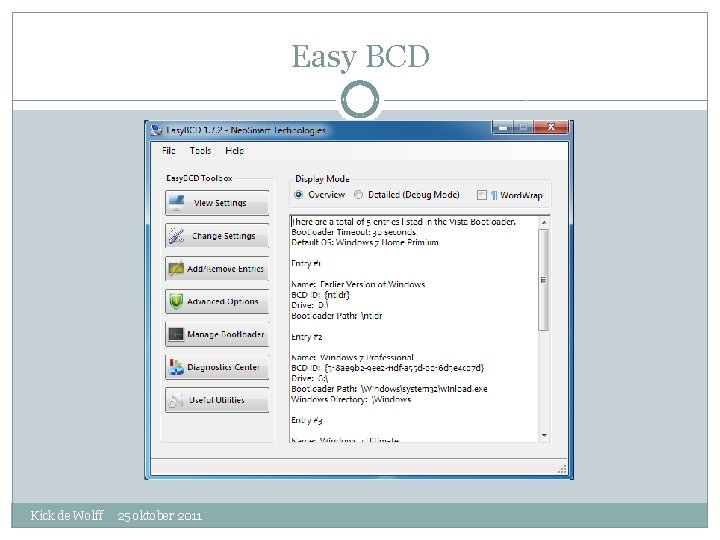Viewport: 720px width, 540px height.
Task: Click the 'Entry #2' heading text
Action: (307, 337)
